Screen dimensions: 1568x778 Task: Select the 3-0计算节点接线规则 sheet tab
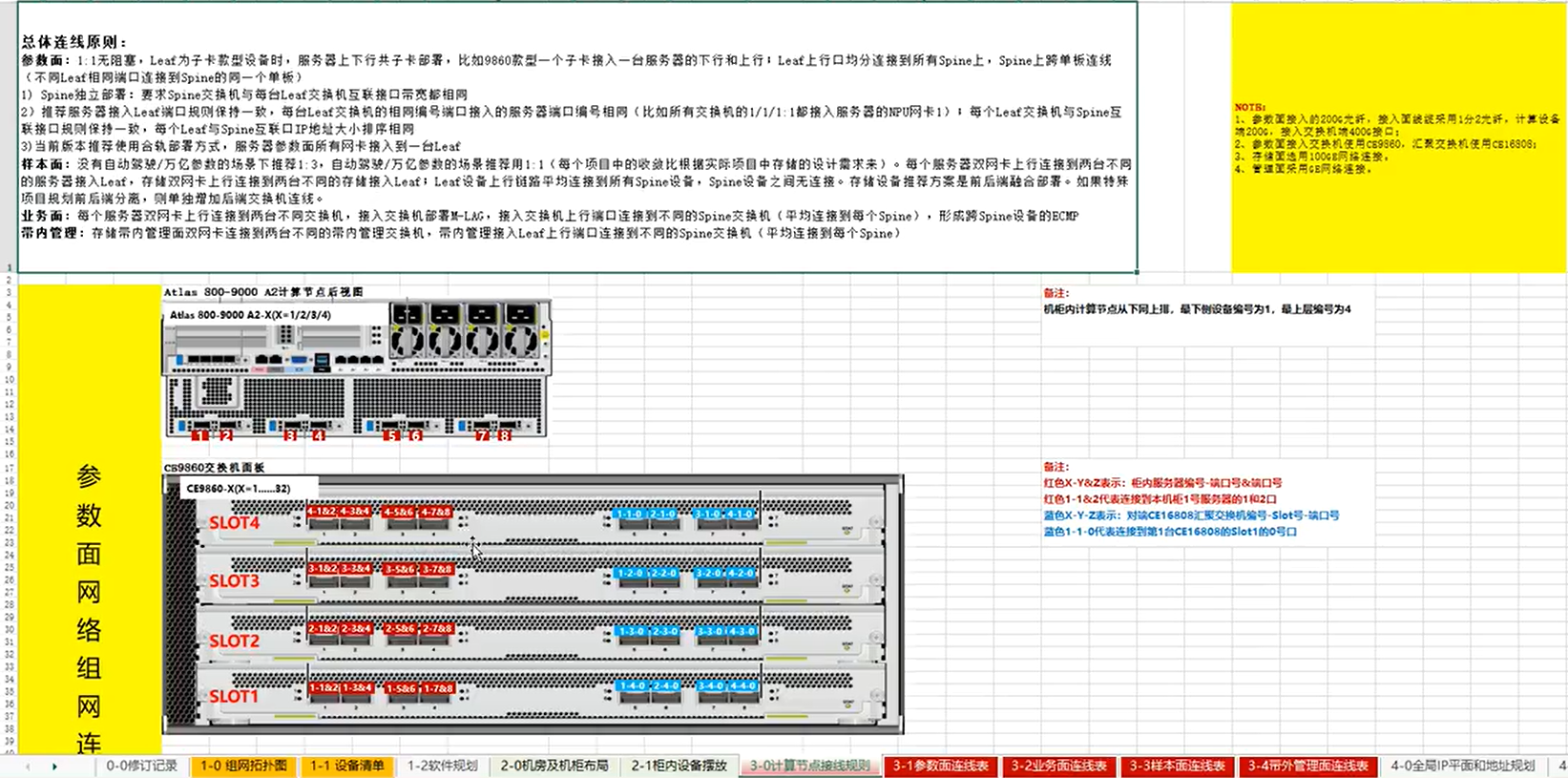coord(809,766)
